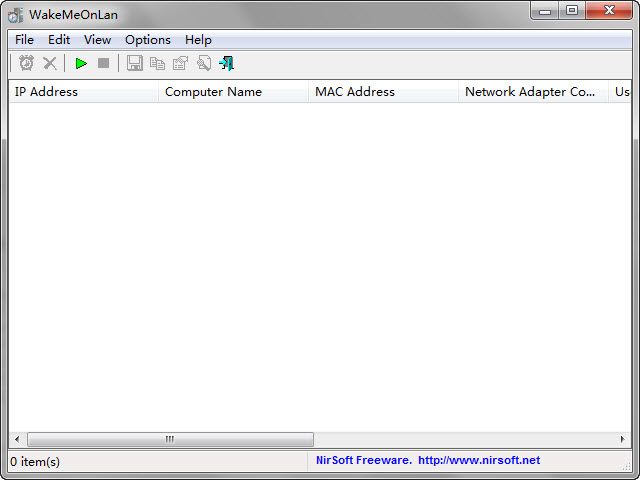This screenshot has width=640, height=480.
Task: Sort by the MAC Address column header
Action: click(x=383, y=91)
